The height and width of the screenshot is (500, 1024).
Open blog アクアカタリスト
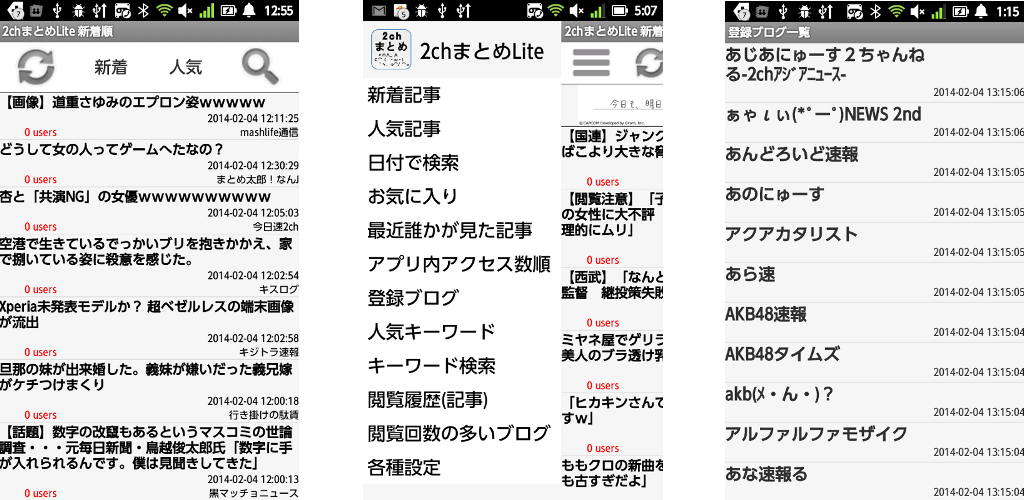(x=874, y=242)
